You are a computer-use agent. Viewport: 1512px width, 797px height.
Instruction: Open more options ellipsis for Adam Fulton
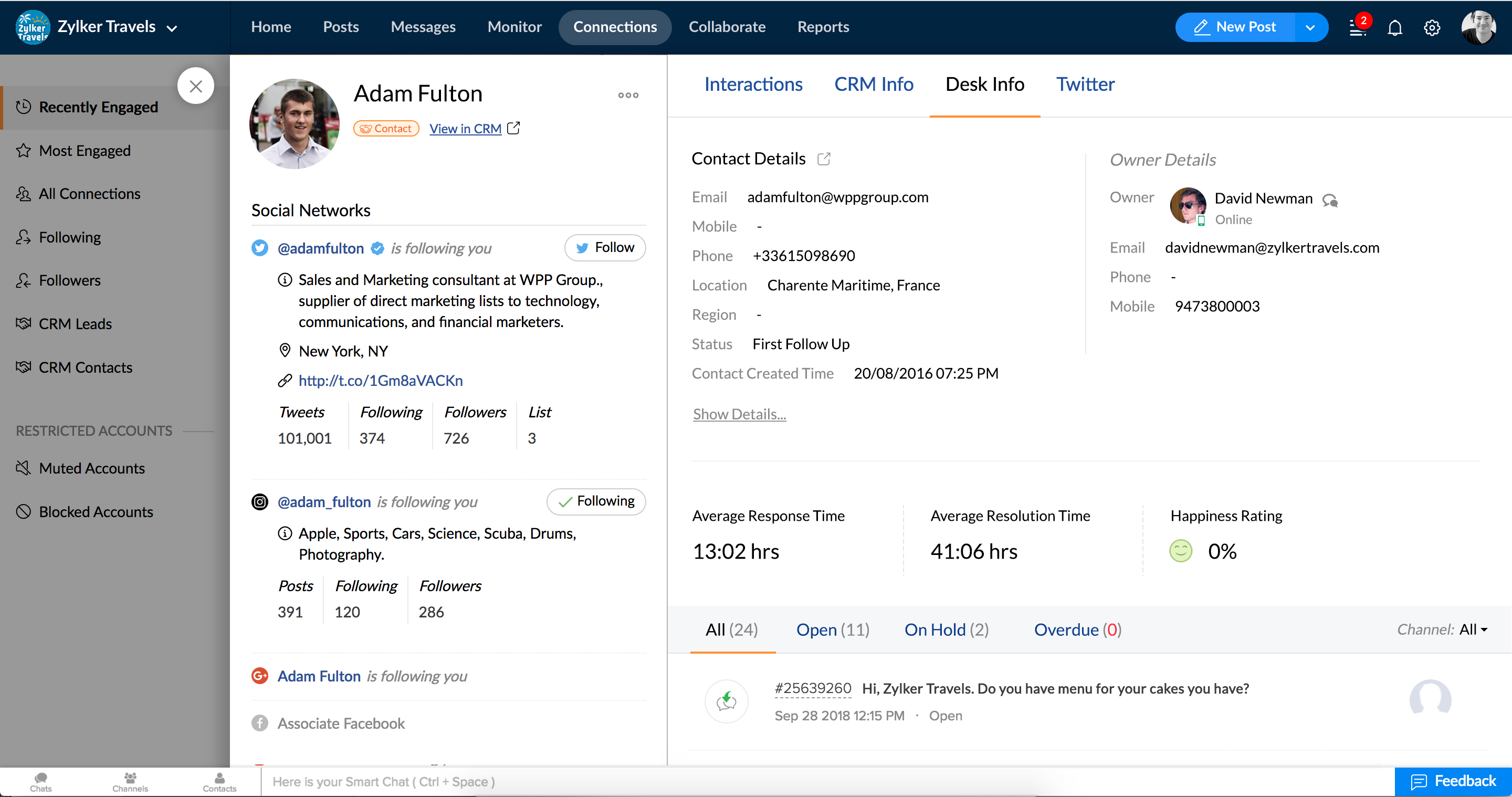point(627,95)
